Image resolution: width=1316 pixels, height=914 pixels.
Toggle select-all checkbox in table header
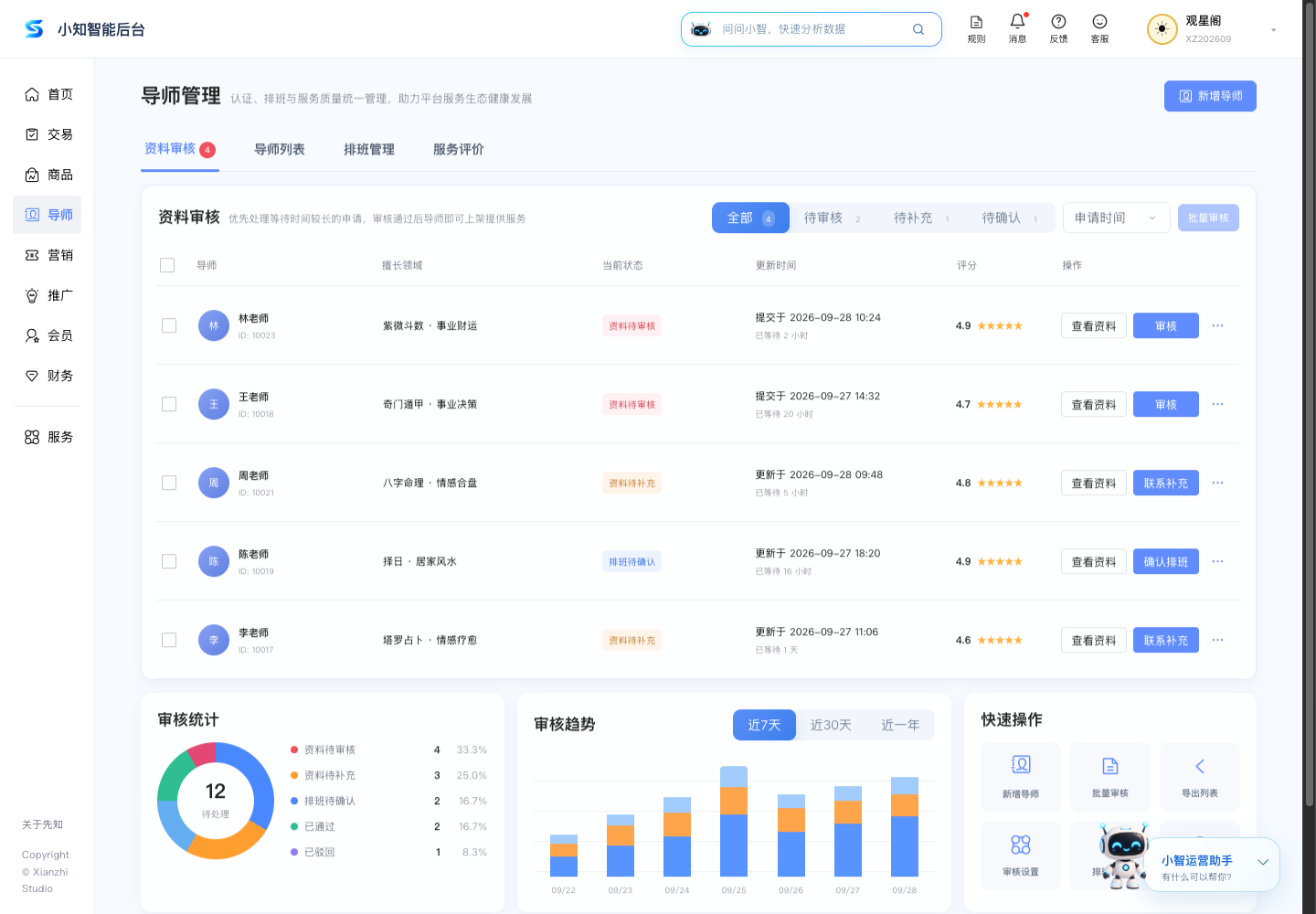(x=167, y=265)
